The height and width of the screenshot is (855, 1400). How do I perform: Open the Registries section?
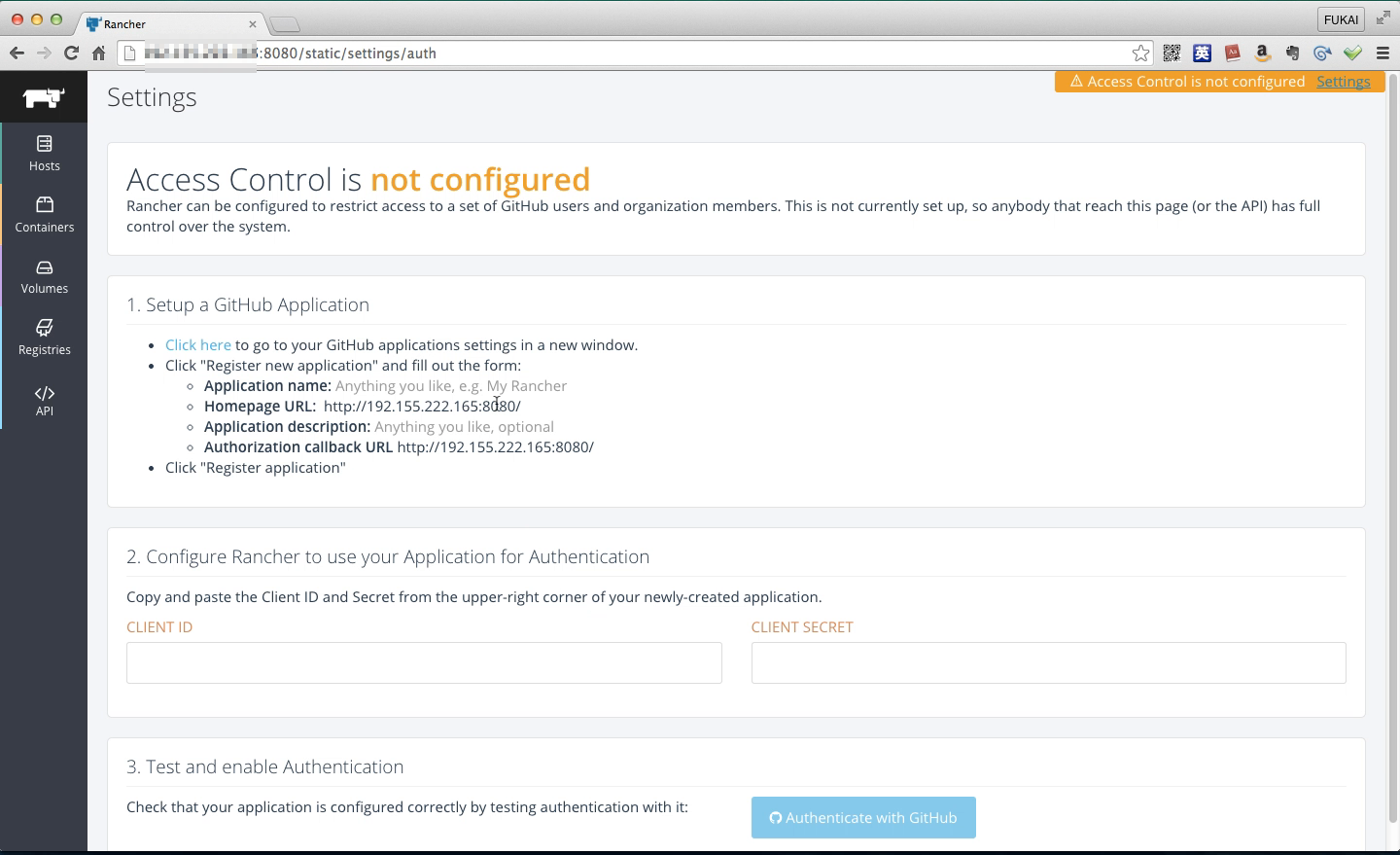click(45, 338)
